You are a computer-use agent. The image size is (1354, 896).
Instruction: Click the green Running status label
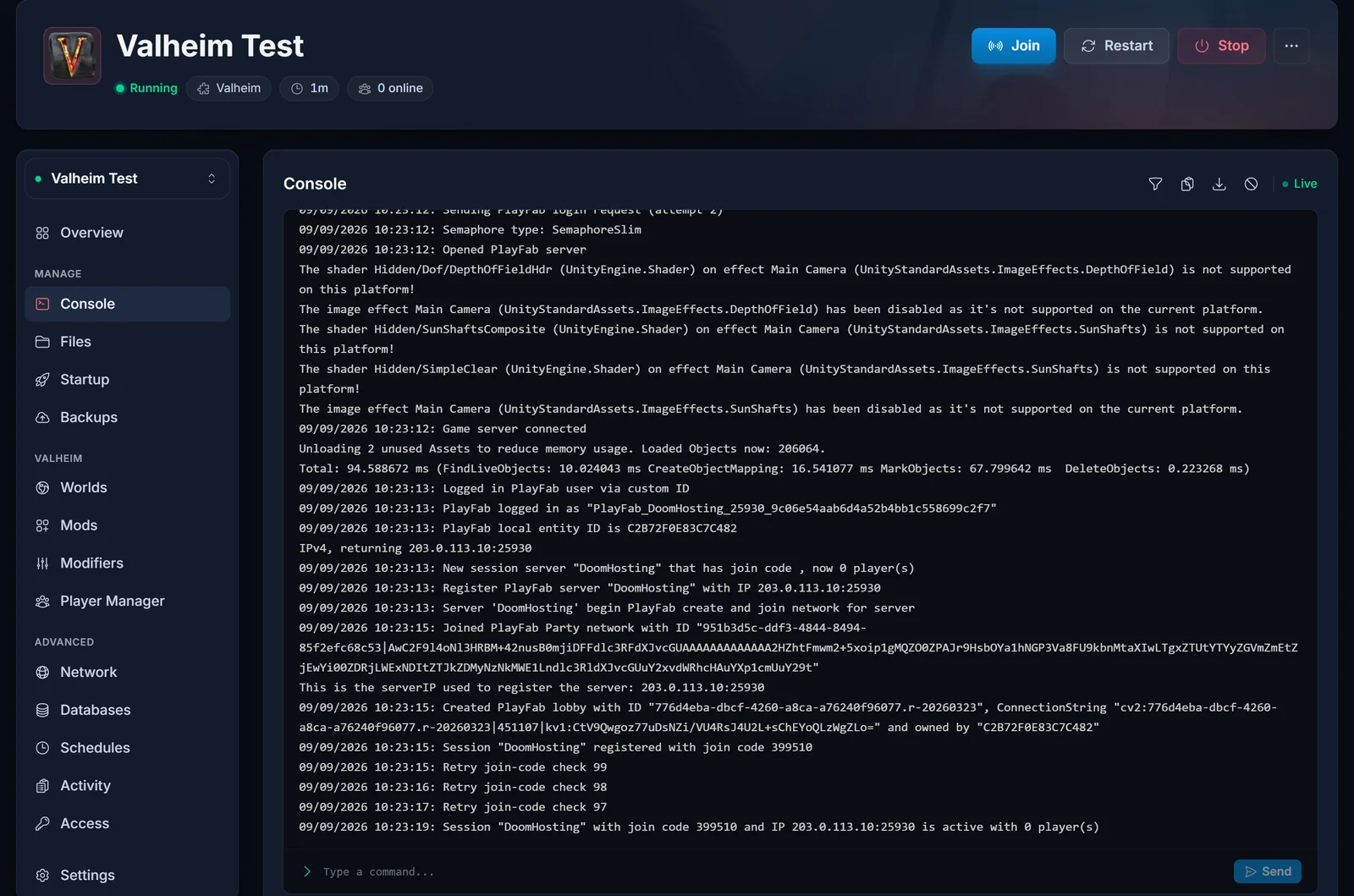click(x=146, y=88)
